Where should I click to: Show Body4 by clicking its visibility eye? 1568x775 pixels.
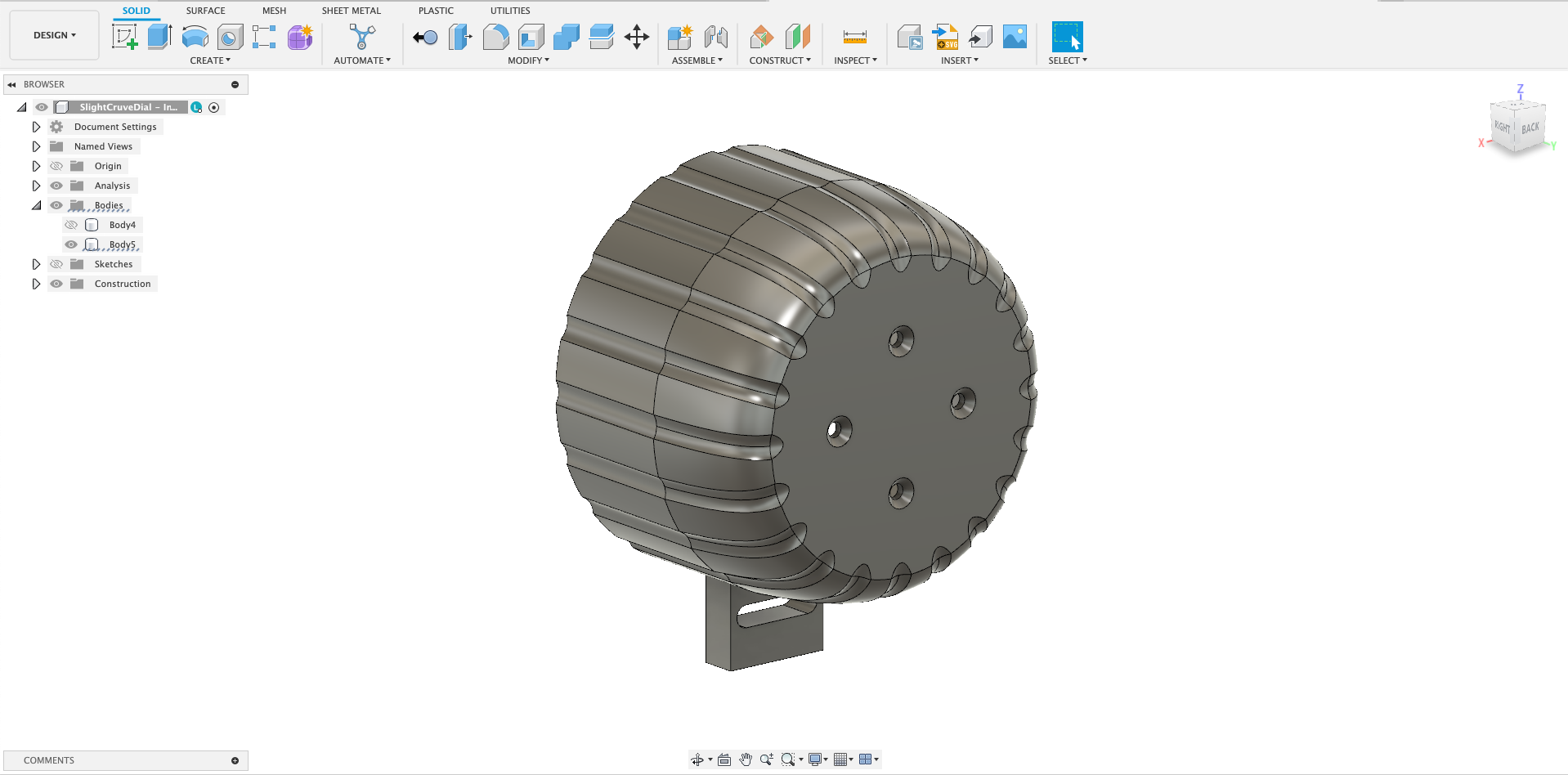[x=71, y=224]
